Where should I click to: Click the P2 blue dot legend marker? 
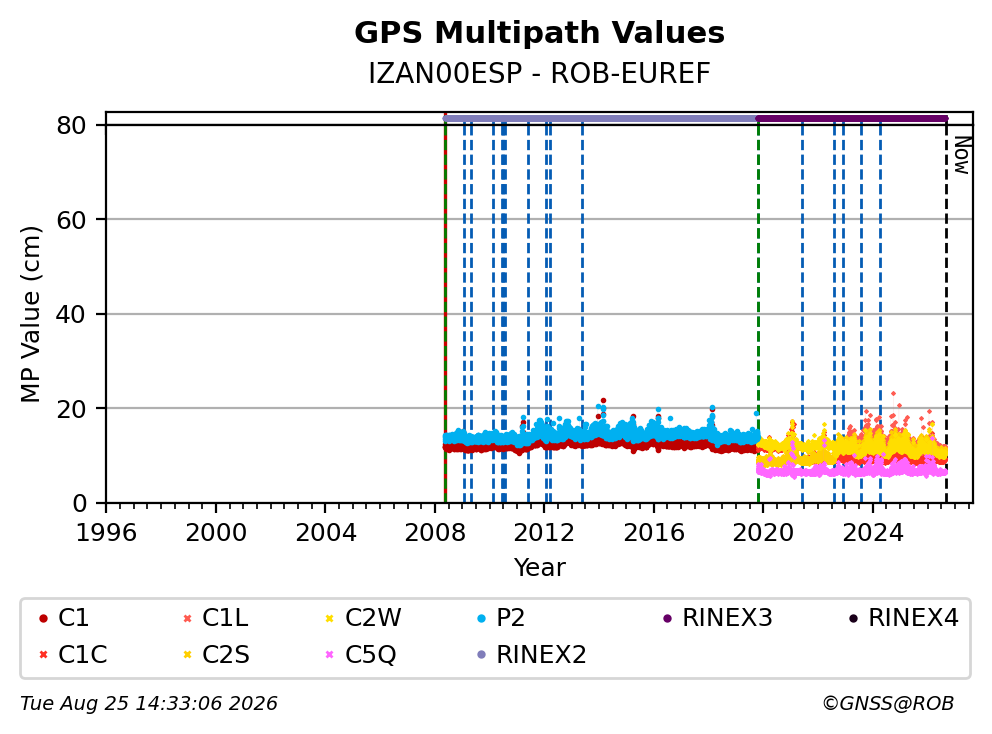click(x=481, y=618)
